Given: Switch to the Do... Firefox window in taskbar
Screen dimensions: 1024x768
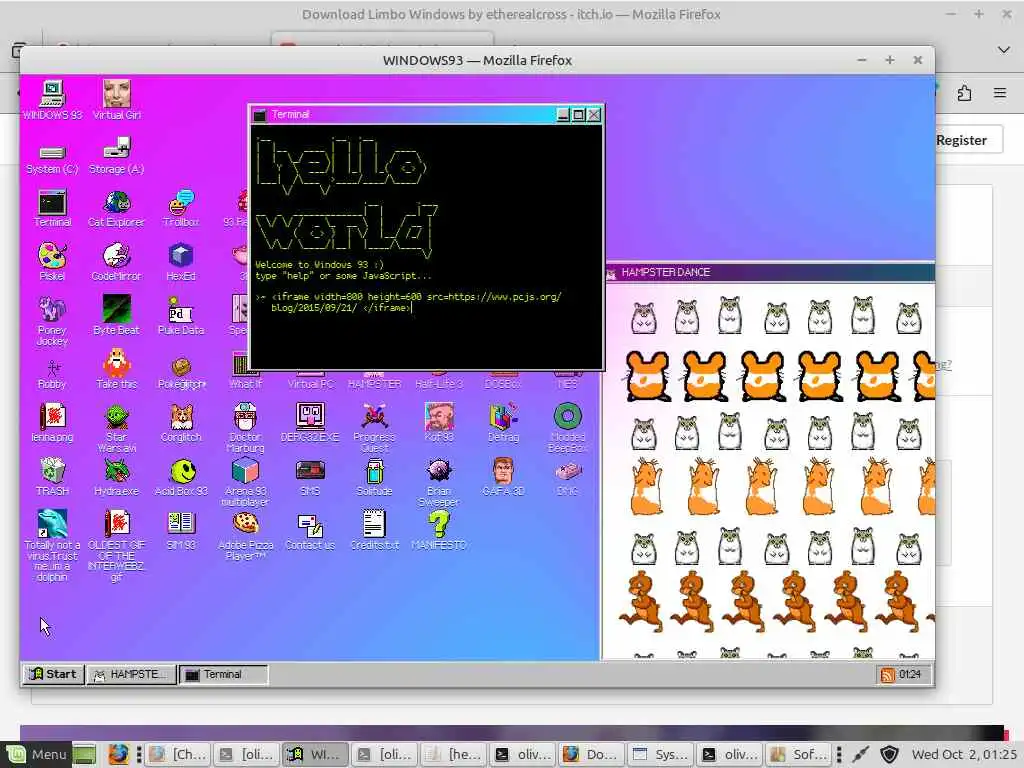Looking at the screenshot, I should point(591,754).
